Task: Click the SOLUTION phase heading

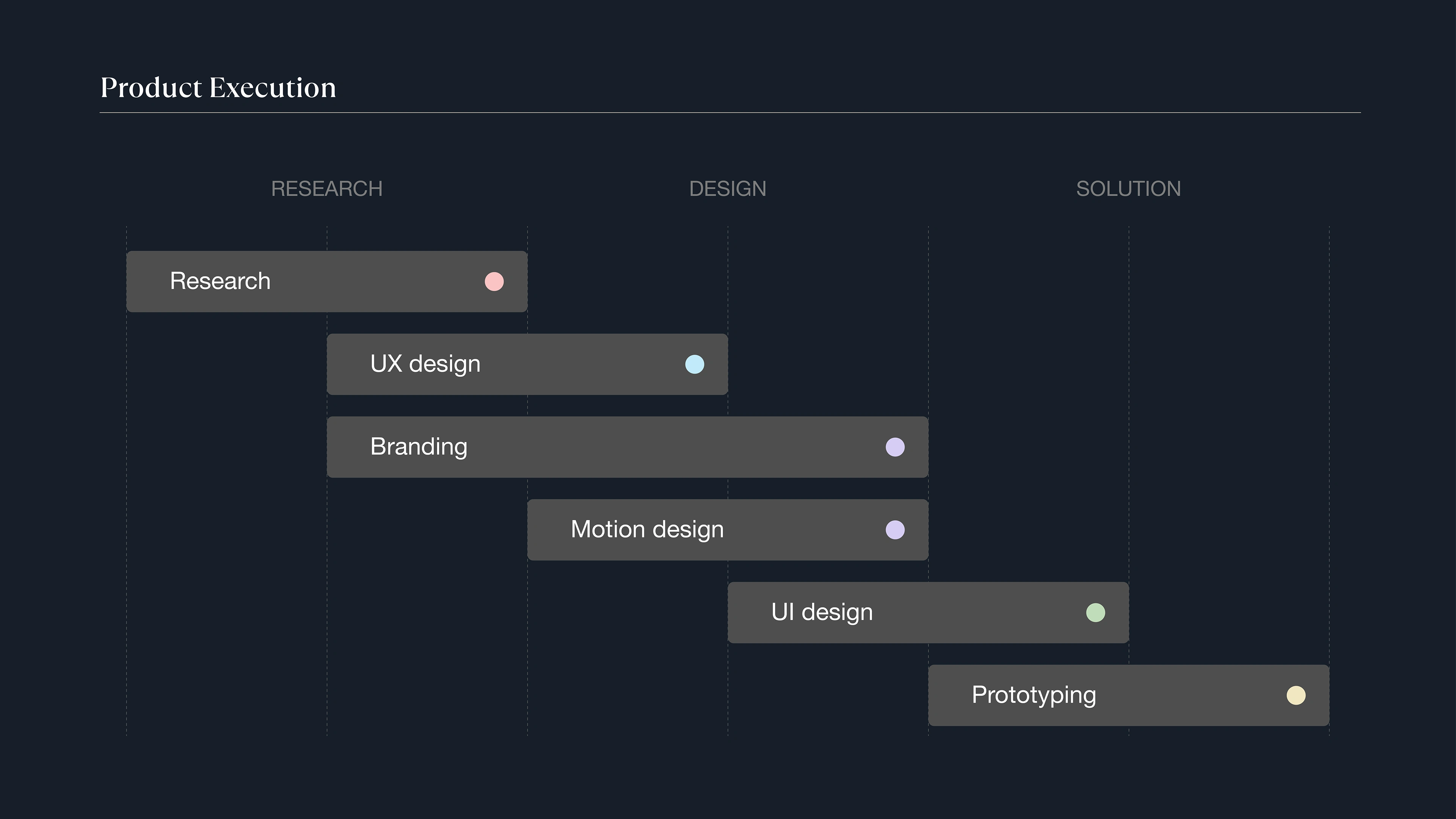Action: coord(1128,189)
